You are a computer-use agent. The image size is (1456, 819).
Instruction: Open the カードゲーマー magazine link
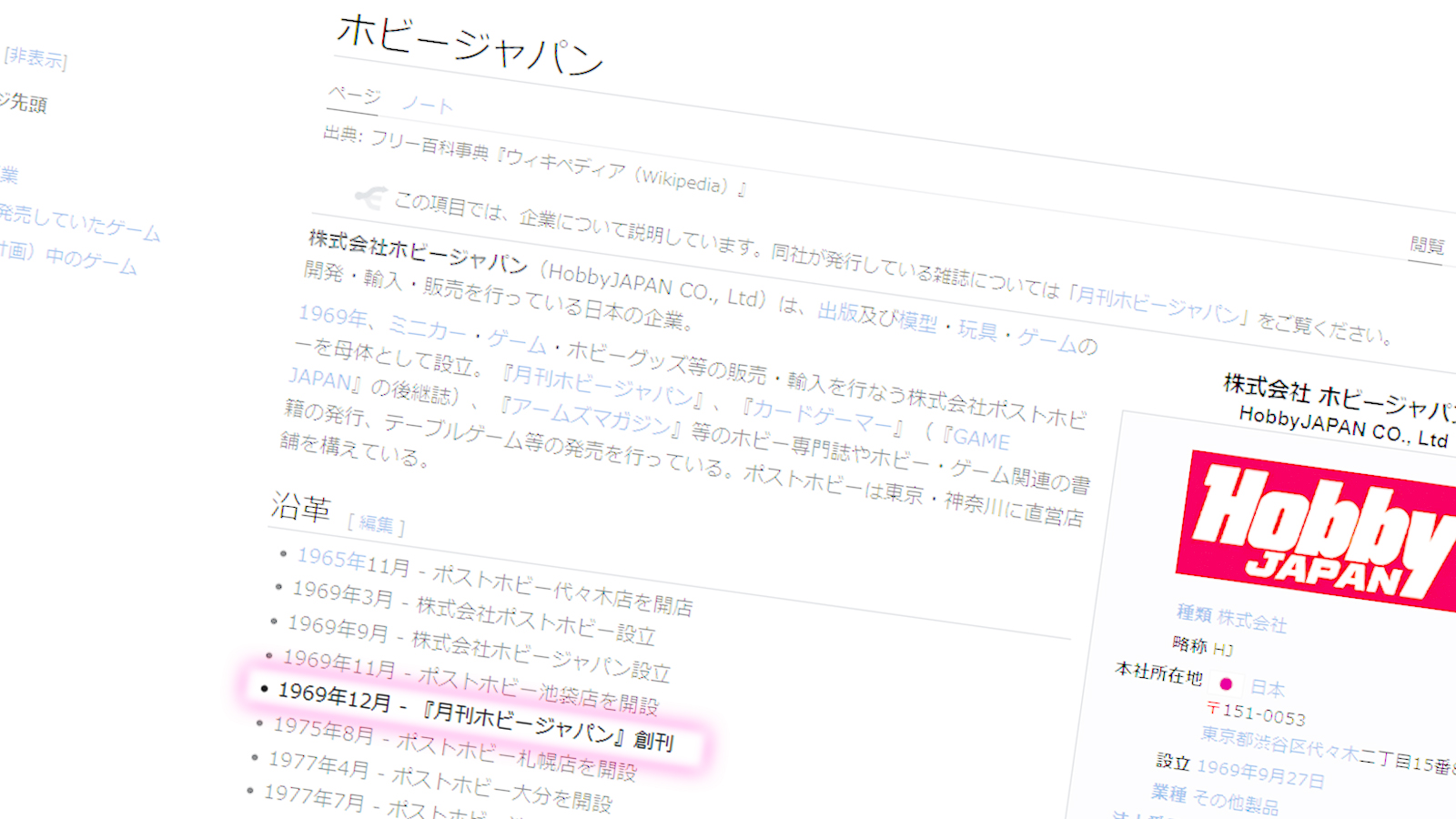point(822,416)
